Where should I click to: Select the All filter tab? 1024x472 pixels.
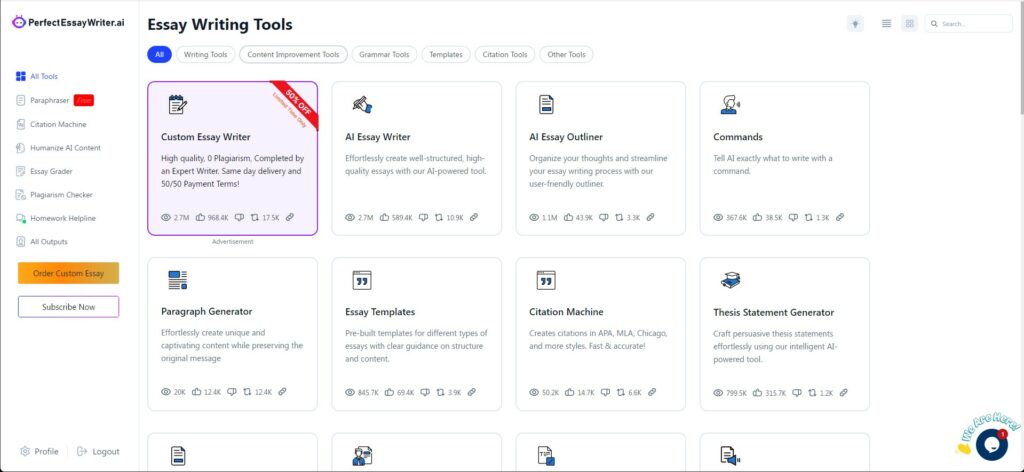coord(159,55)
